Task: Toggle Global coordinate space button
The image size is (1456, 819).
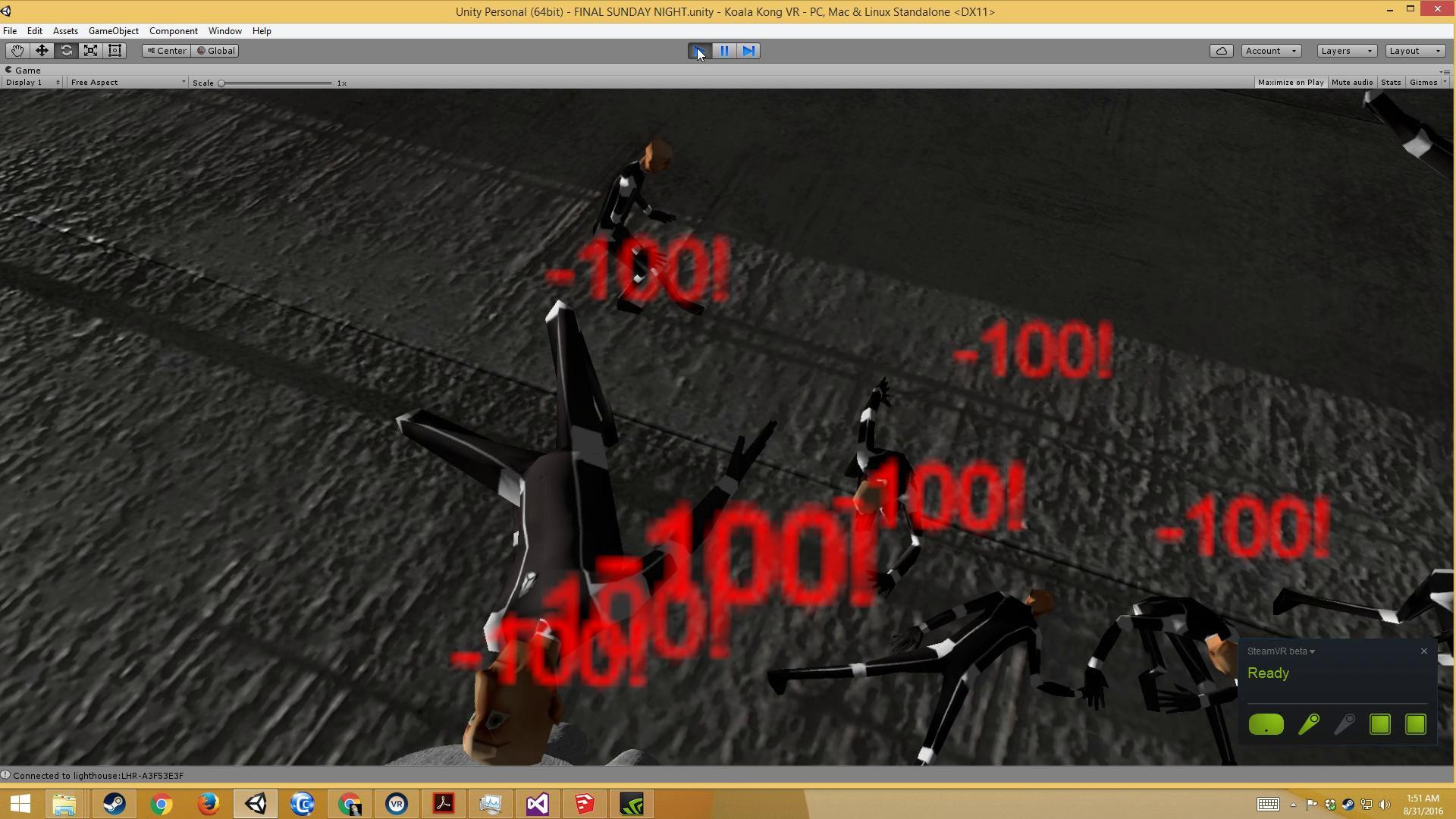Action: (216, 51)
